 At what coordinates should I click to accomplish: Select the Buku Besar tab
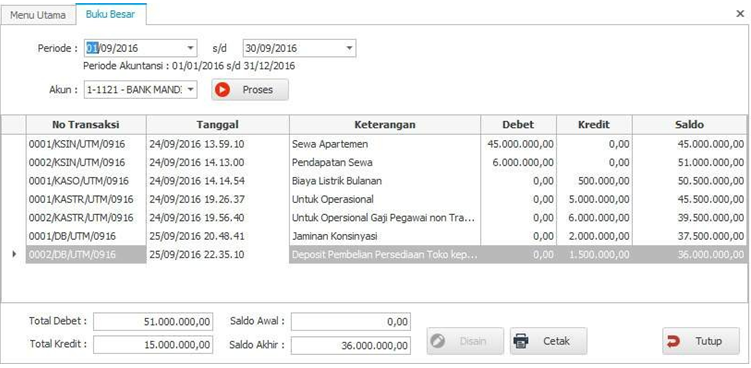(110, 14)
